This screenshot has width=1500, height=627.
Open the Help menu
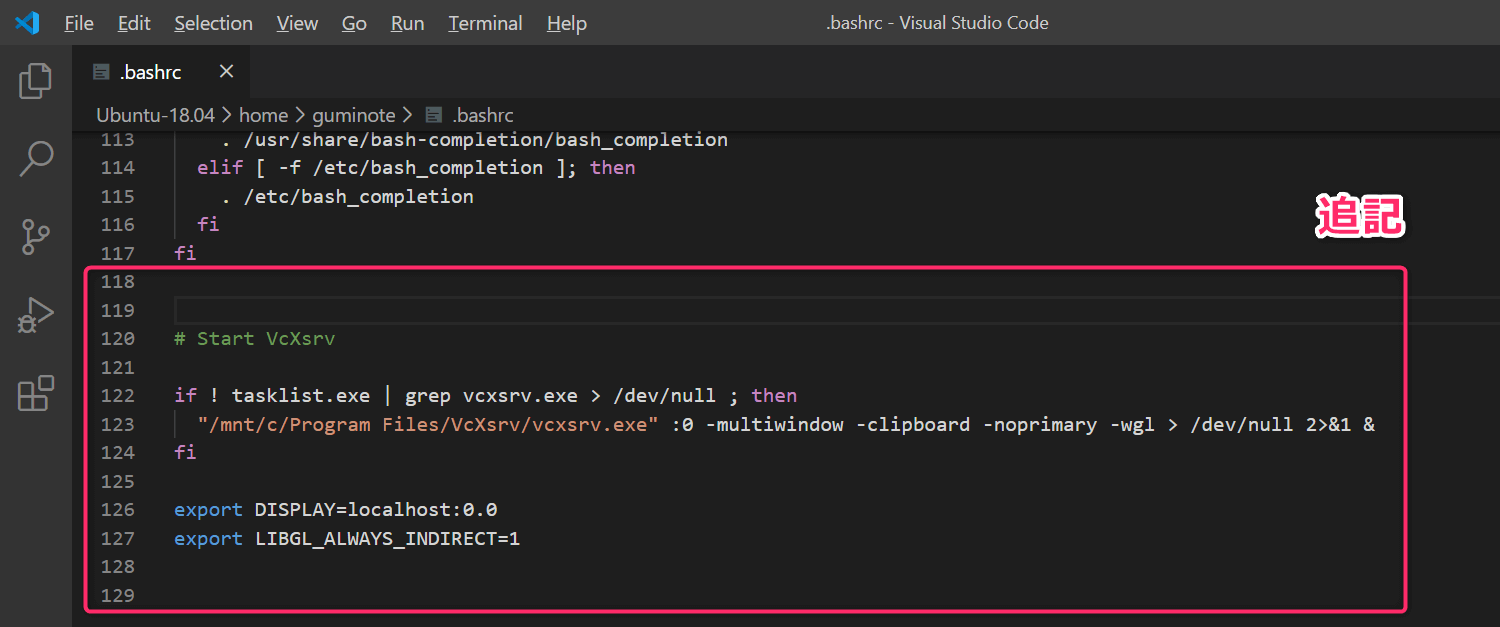pyautogui.click(x=566, y=23)
